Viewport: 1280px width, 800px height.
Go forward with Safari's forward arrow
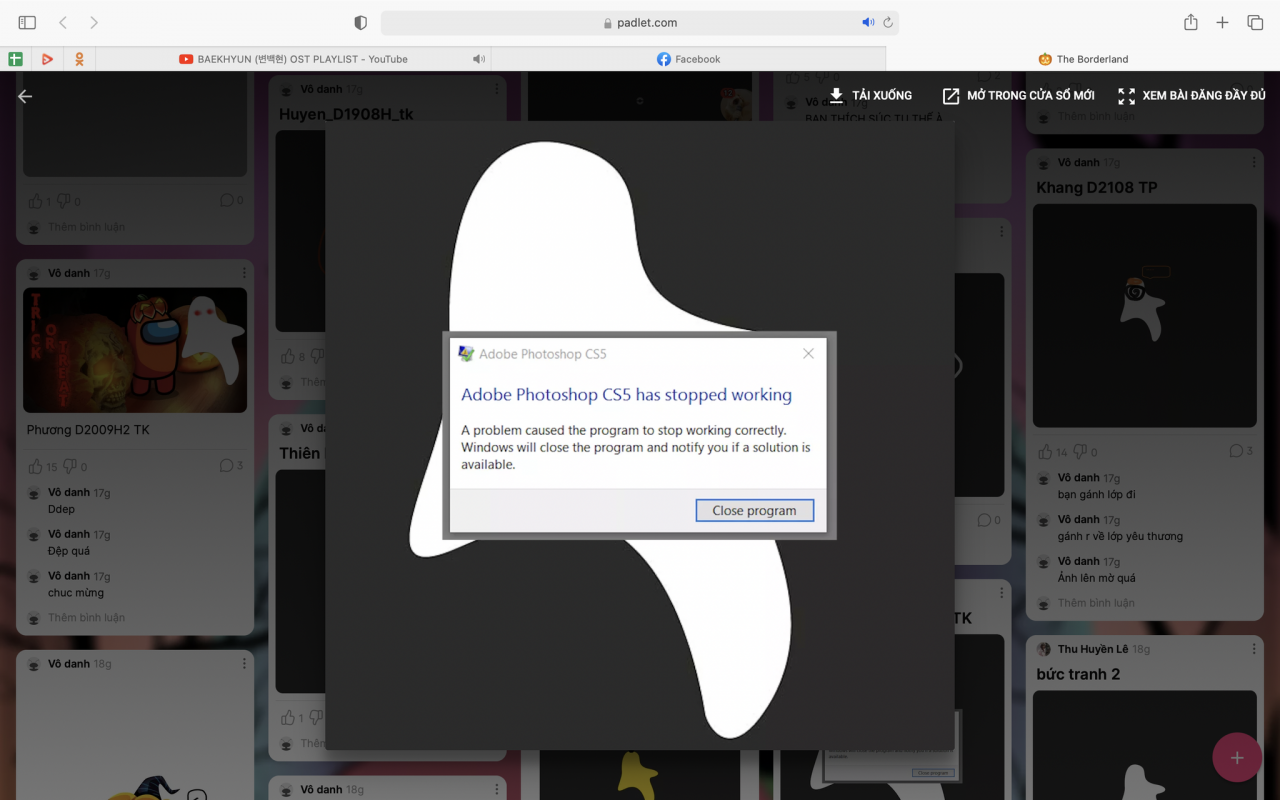tap(94, 22)
